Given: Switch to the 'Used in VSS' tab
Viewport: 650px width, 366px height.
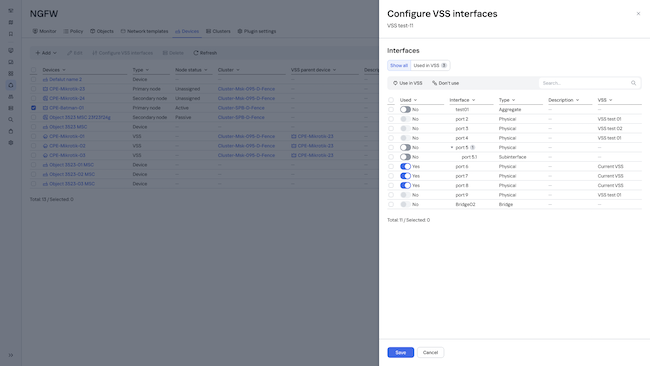Looking at the screenshot, I should (430, 65).
